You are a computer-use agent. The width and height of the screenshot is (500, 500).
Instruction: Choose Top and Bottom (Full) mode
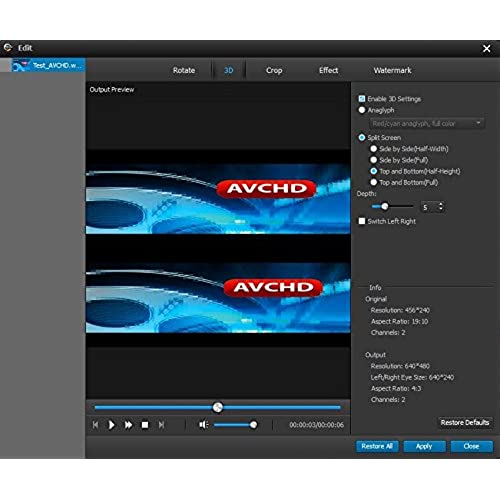(x=374, y=182)
